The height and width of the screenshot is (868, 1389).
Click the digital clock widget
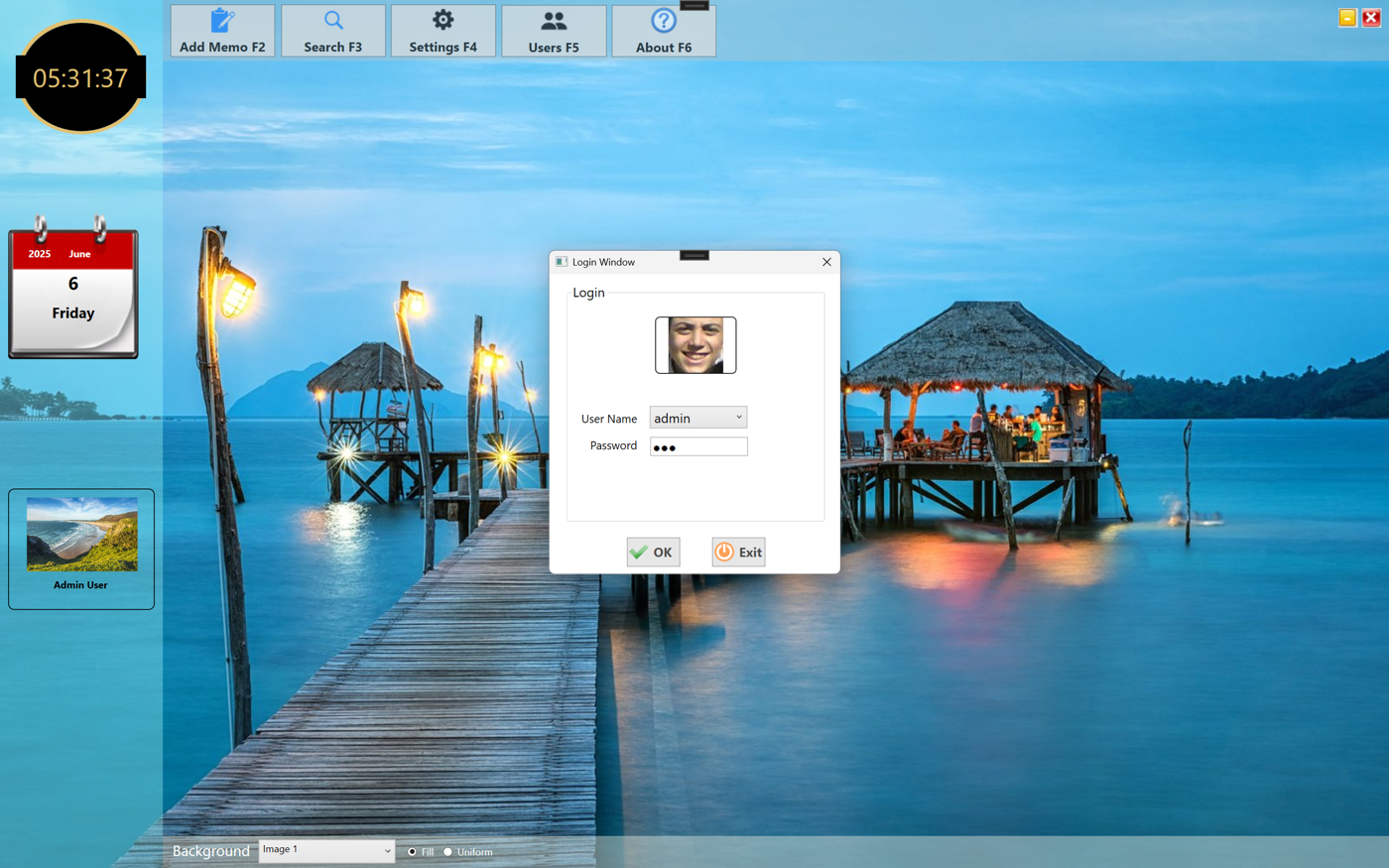pyautogui.click(x=80, y=77)
